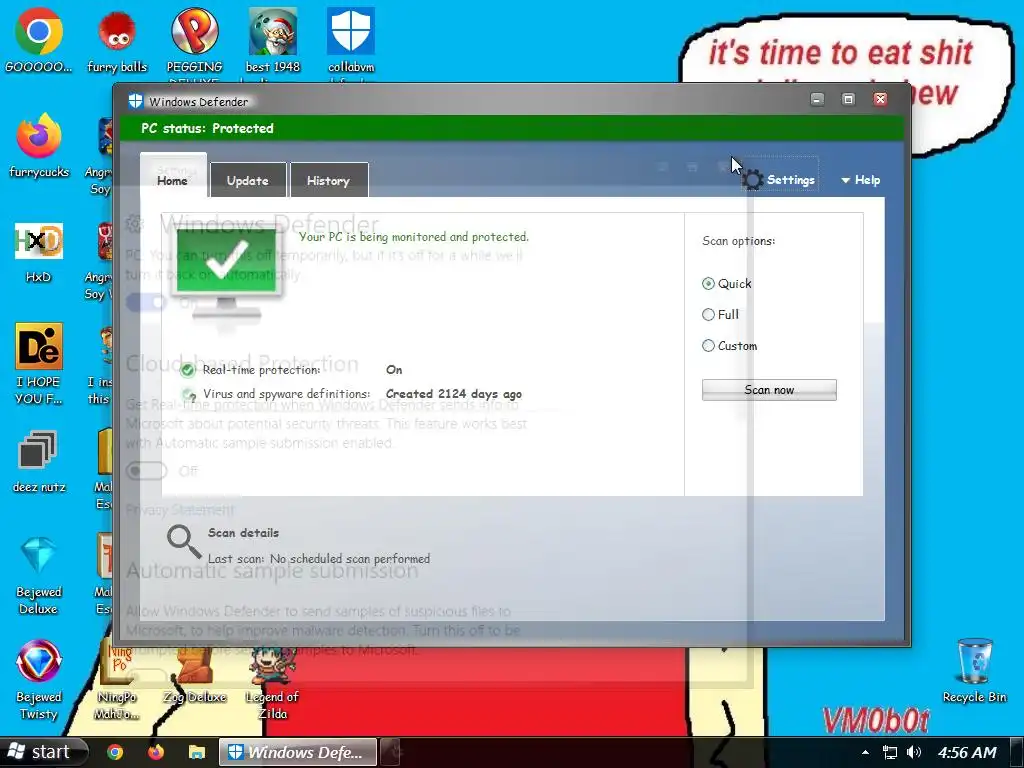
Task: Click 'Last scan: No scheduled scan performed' text
Action: [x=319, y=558]
